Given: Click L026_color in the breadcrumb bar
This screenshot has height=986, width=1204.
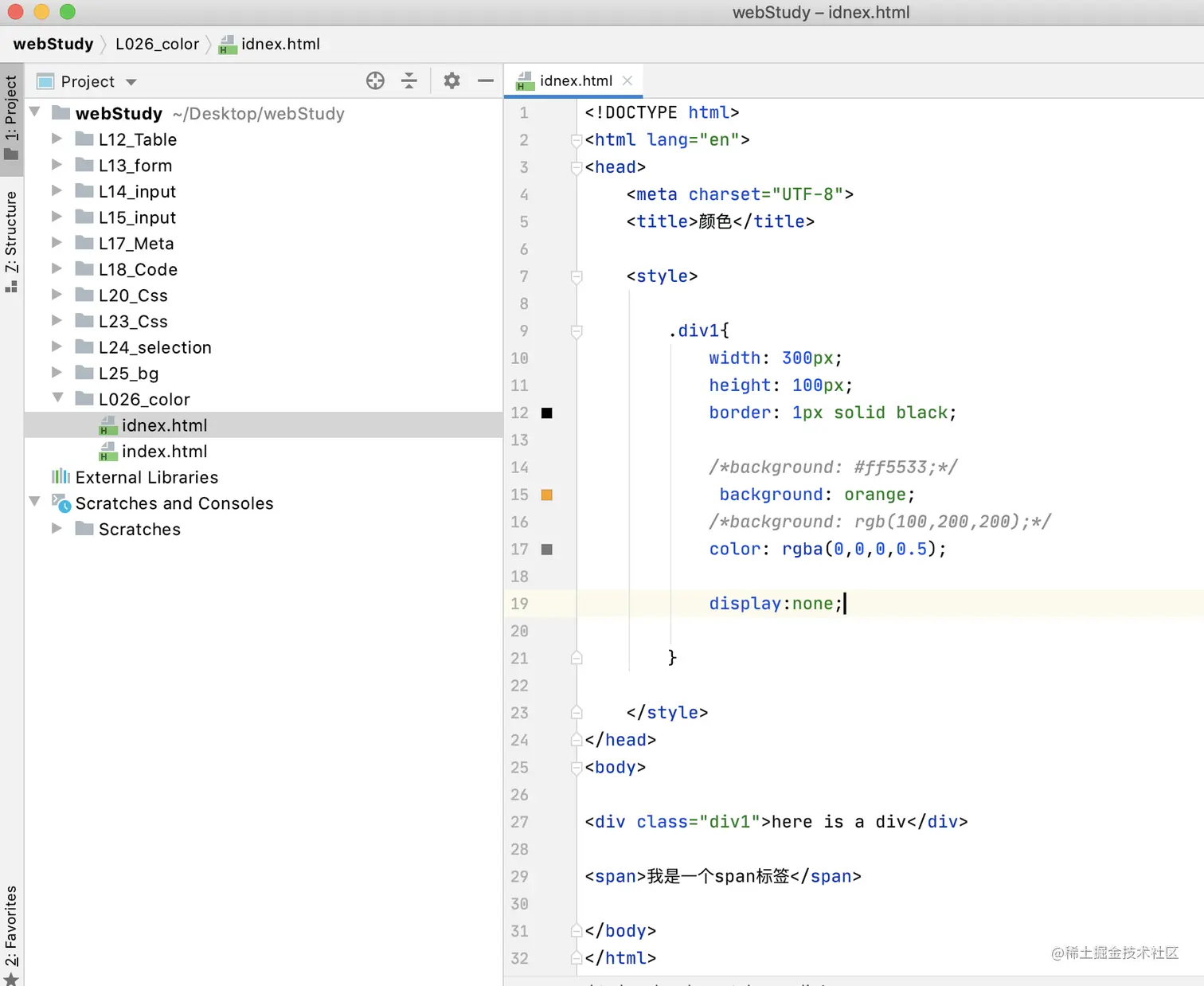Looking at the screenshot, I should pyautogui.click(x=157, y=44).
